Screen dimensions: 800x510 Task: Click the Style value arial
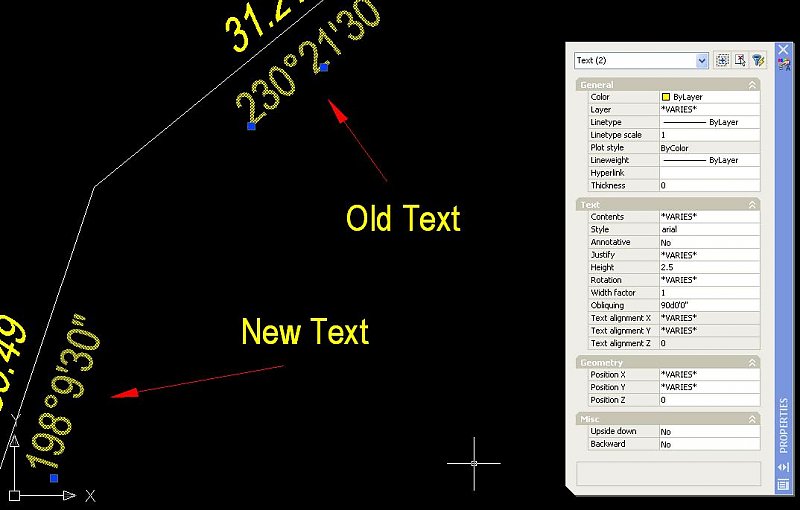click(709, 230)
